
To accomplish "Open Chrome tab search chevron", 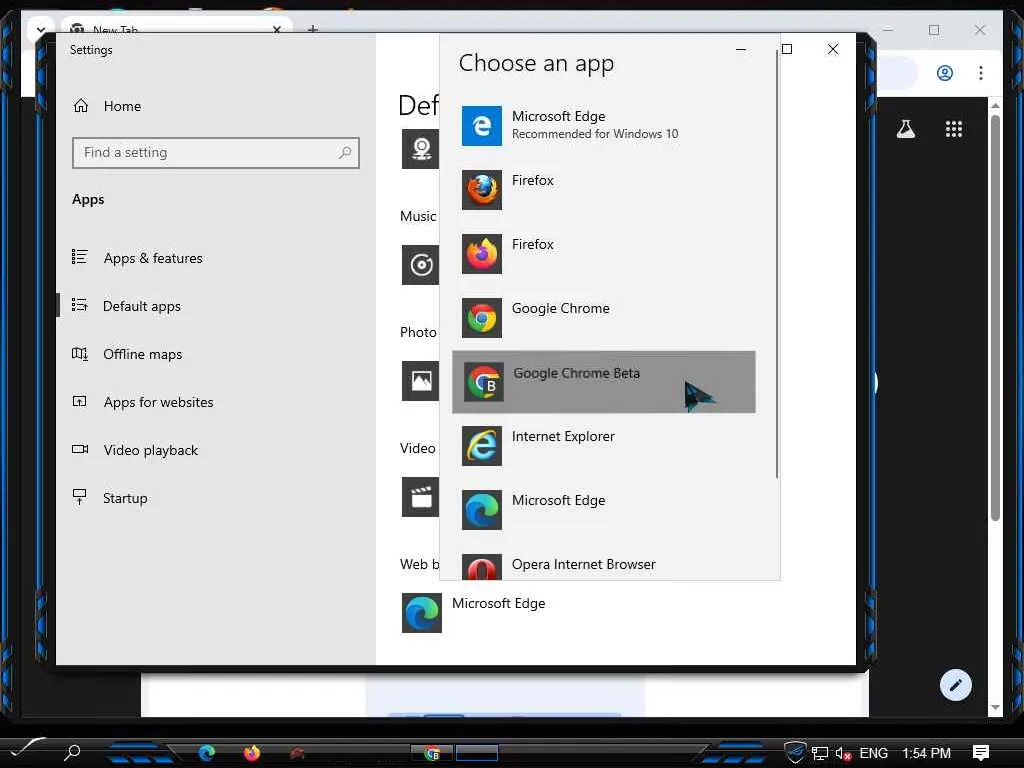I will [x=40, y=30].
